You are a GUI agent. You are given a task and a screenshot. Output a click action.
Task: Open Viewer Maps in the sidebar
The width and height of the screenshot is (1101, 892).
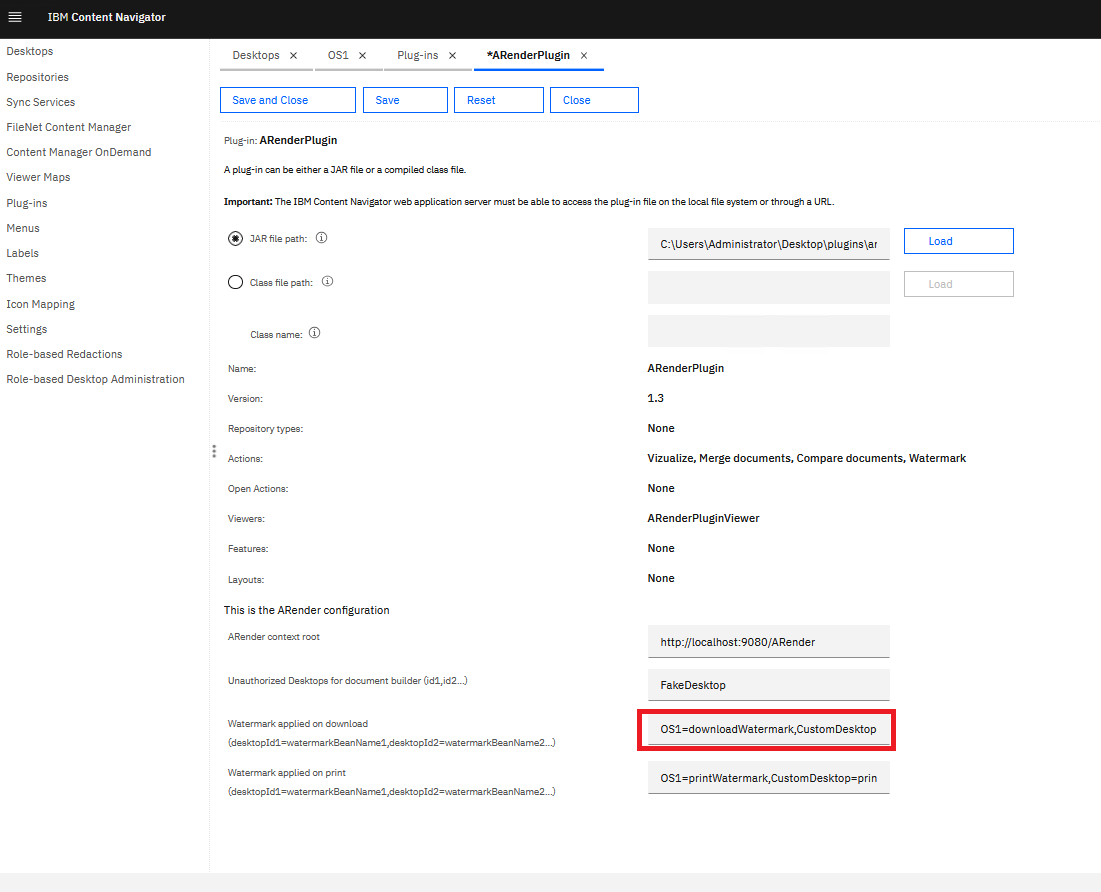pos(38,178)
